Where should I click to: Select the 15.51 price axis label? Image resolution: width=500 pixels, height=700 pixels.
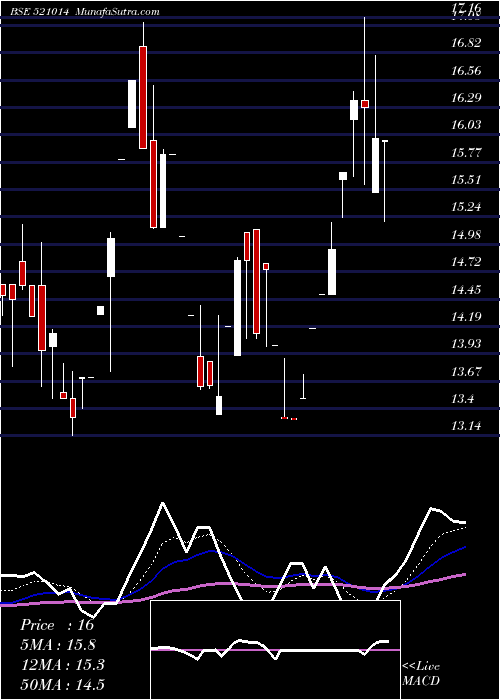466,179
